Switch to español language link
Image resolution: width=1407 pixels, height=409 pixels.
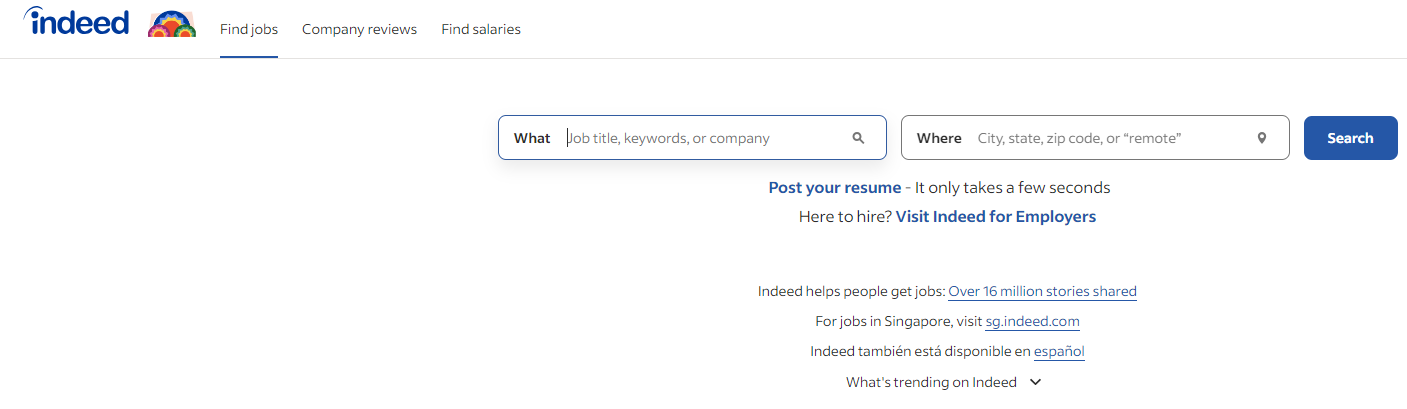(x=1059, y=352)
